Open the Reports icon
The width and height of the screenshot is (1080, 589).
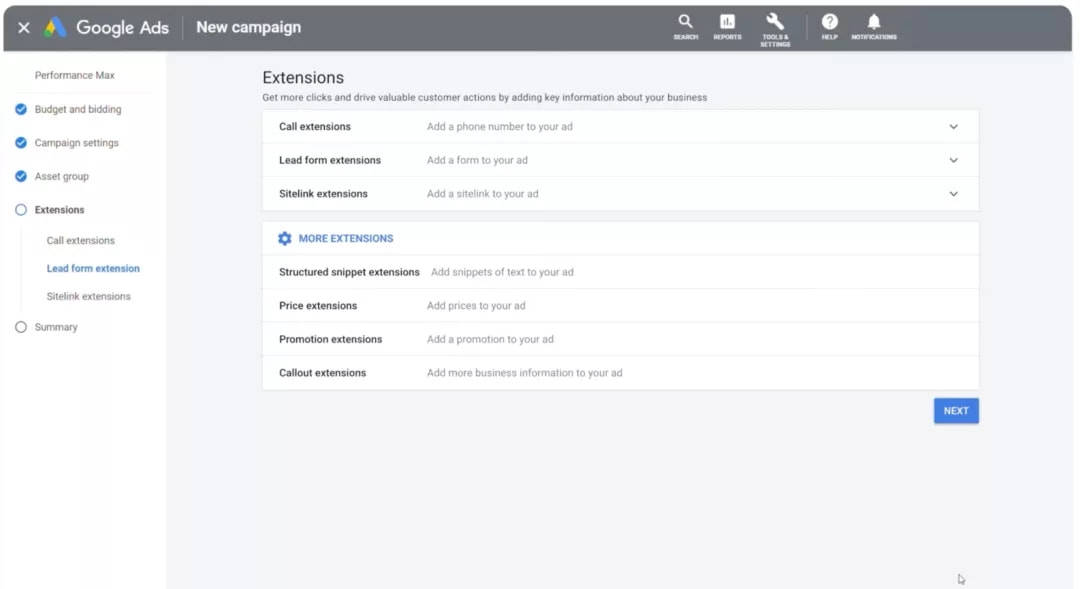click(x=727, y=22)
